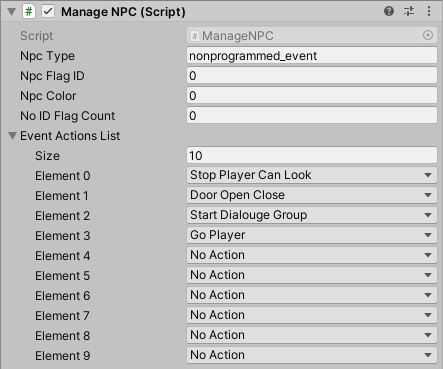Open Element 0 dropdown Stop Player Can Look
The width and height of the screenshot is (443, 369).
(x=312, y=175)
